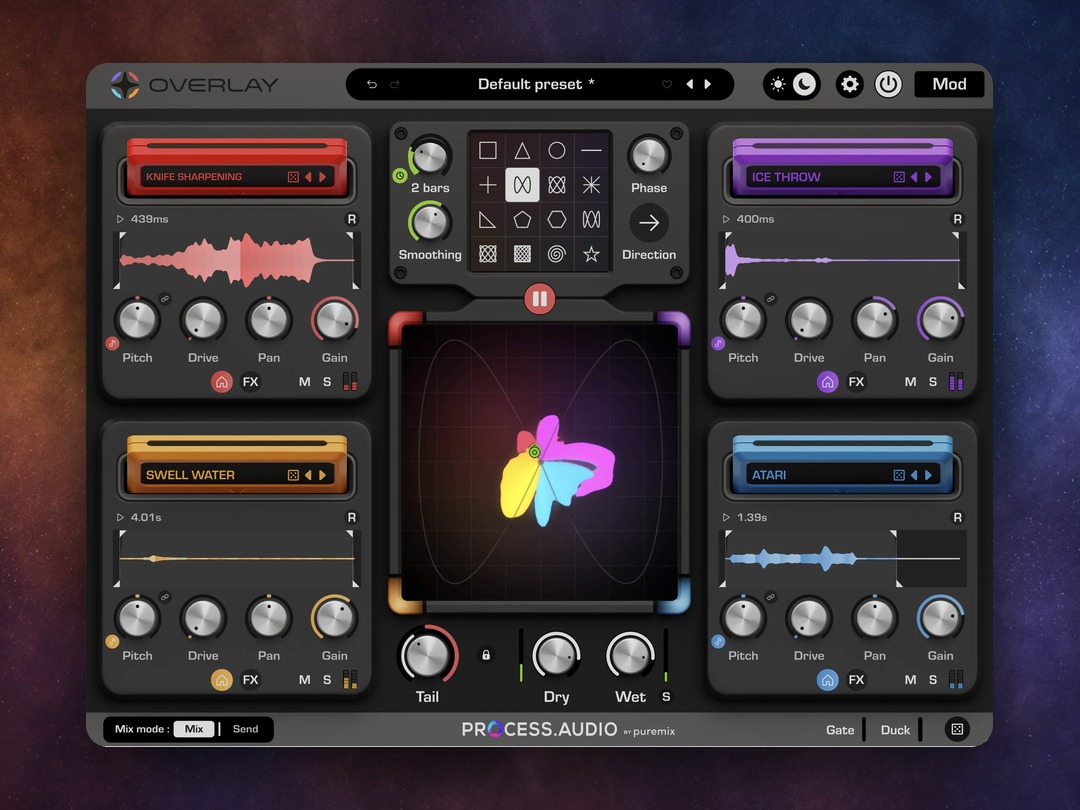
Task: Open FX for Ice Throw layer
Action: pos(856,382)
